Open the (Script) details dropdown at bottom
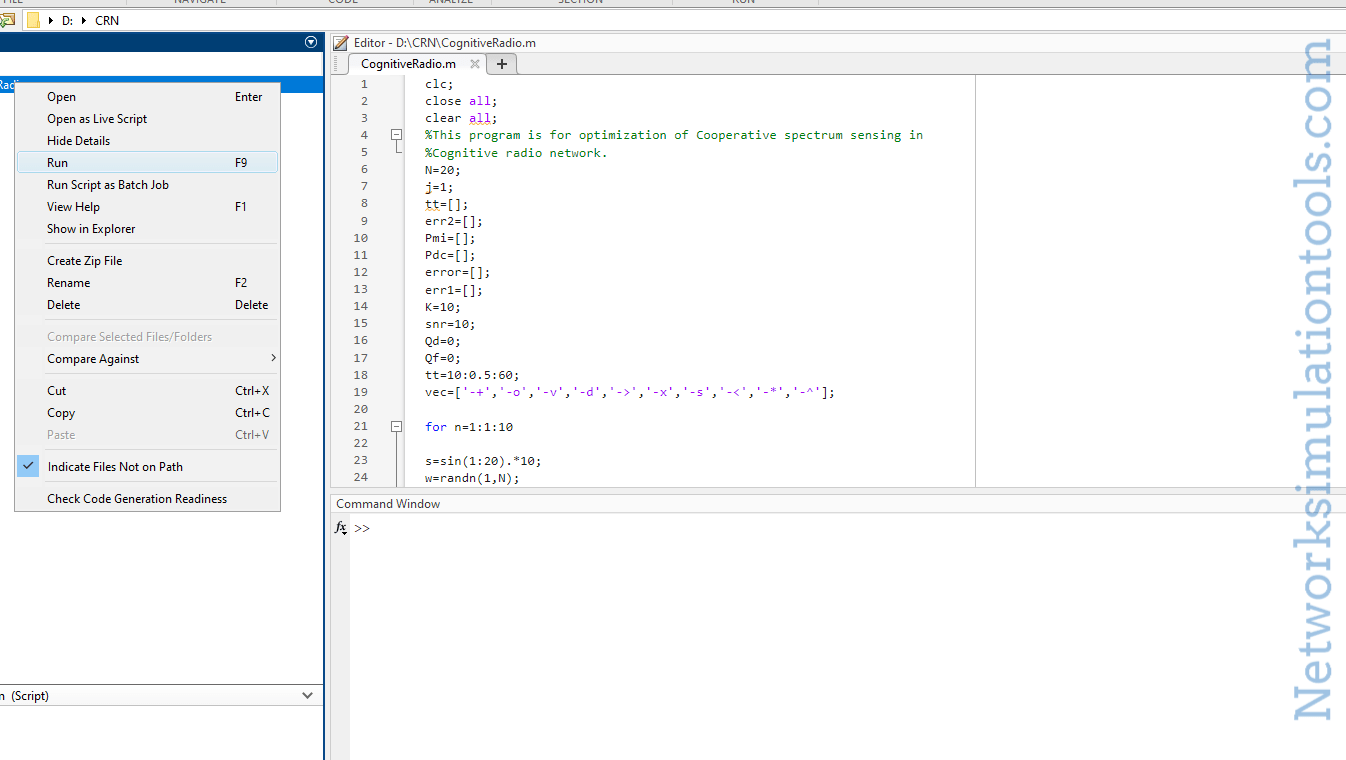Viewport: 1346px width, 760px height. (x=308, y=695)
